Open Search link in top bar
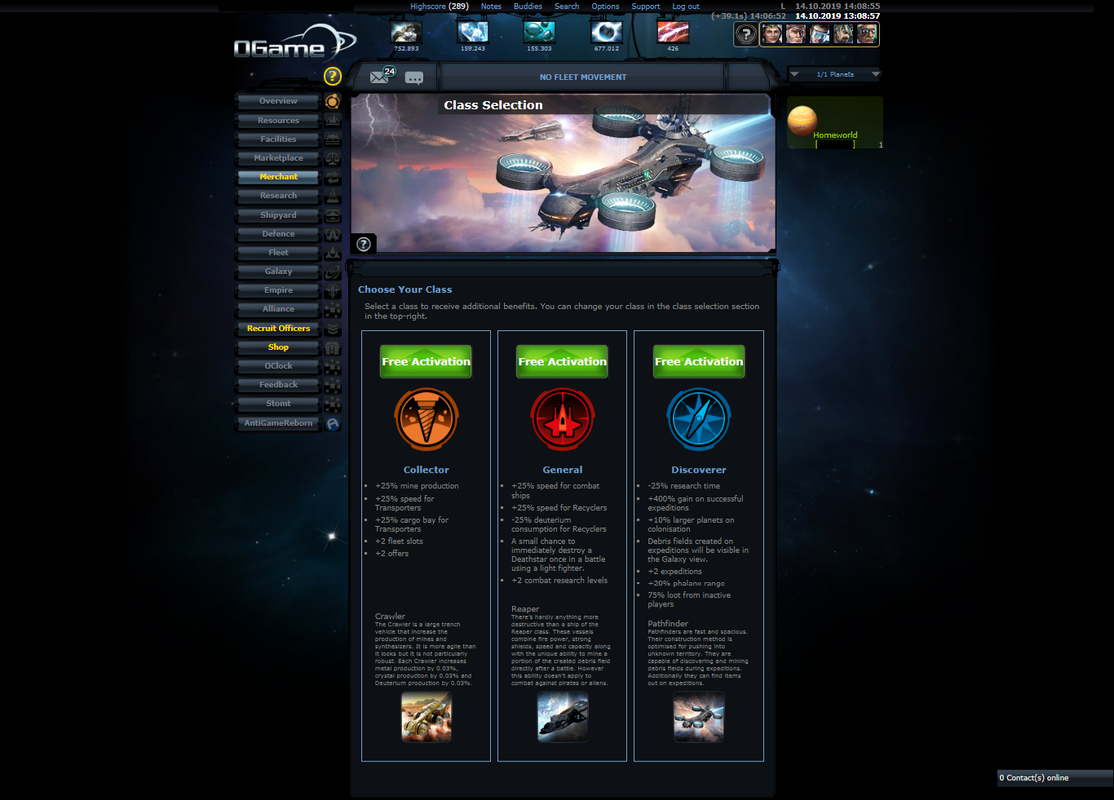The image size is (1114, 800). pos(567,6)
